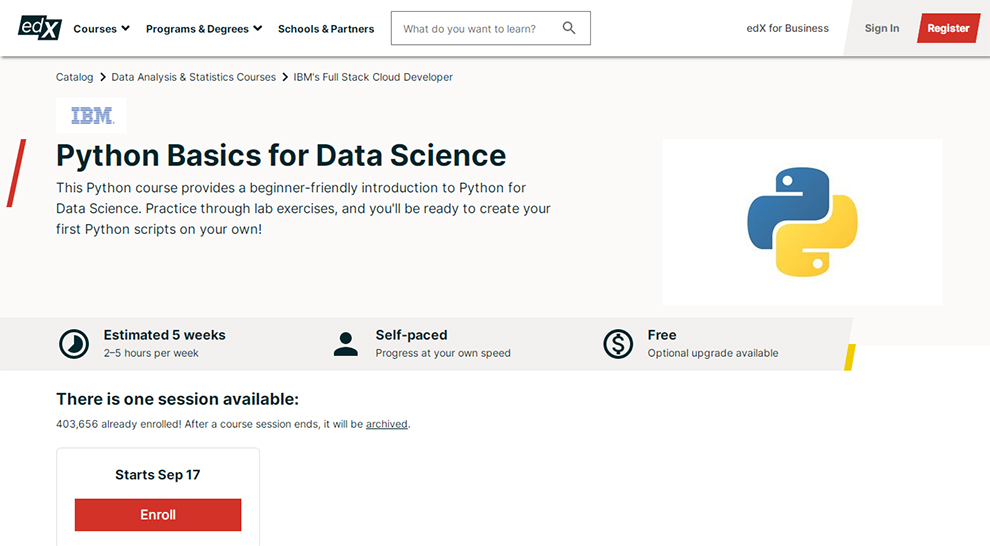Screen dimensions: 990x546
Task: Click the dollar icon beside Free
Action: [x=617, y=344]
